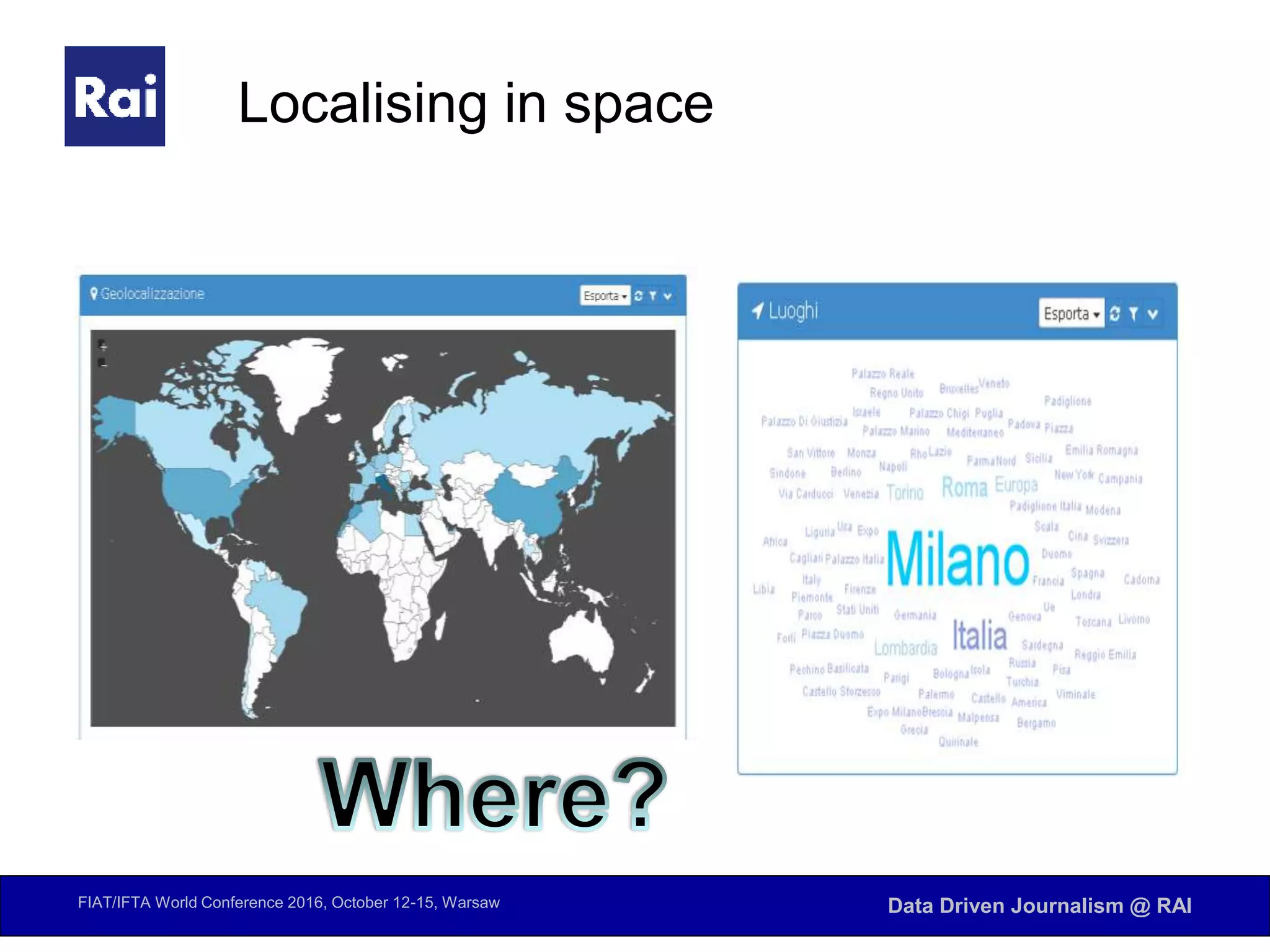Click 'Toscana' in the word cloud
This screenshot has height=952, width=1270.
[1093, 621]
